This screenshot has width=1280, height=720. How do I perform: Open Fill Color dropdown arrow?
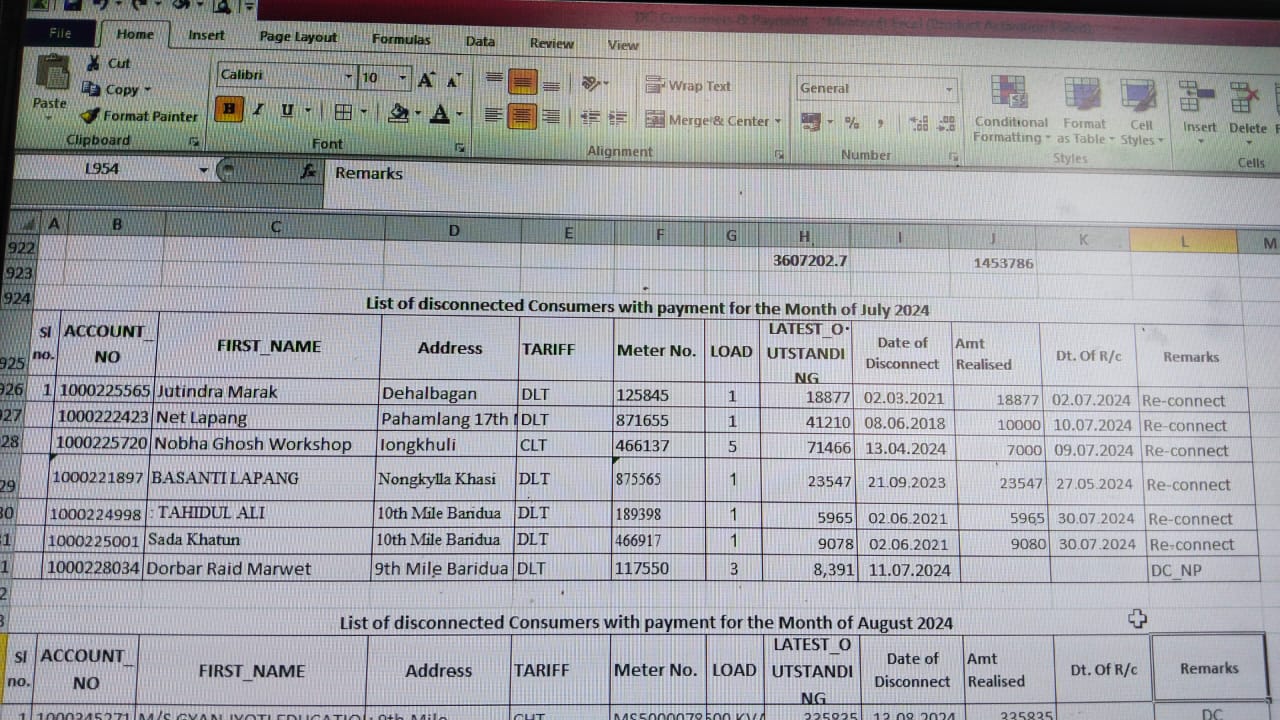[417, 114]
